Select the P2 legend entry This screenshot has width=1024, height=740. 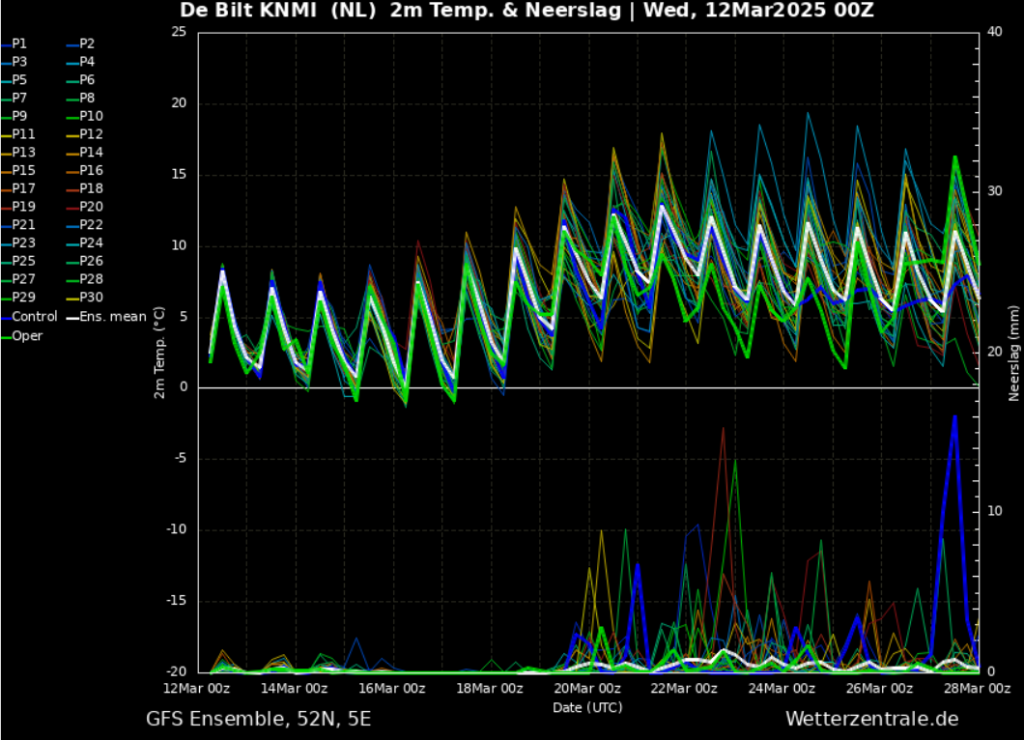pyautogui.click(x=86, y=44)
